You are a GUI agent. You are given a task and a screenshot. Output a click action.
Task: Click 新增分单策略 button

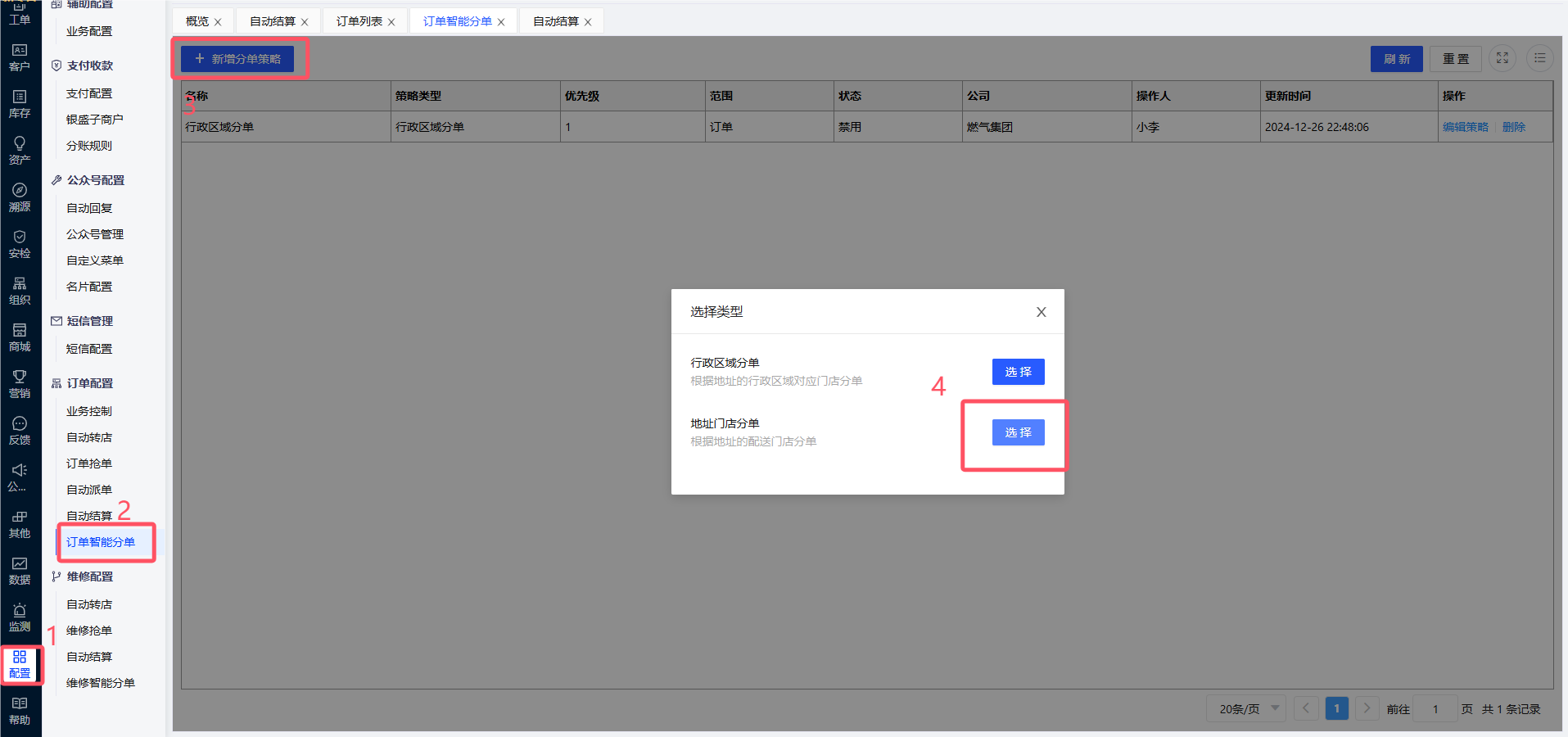click(237, 59)
